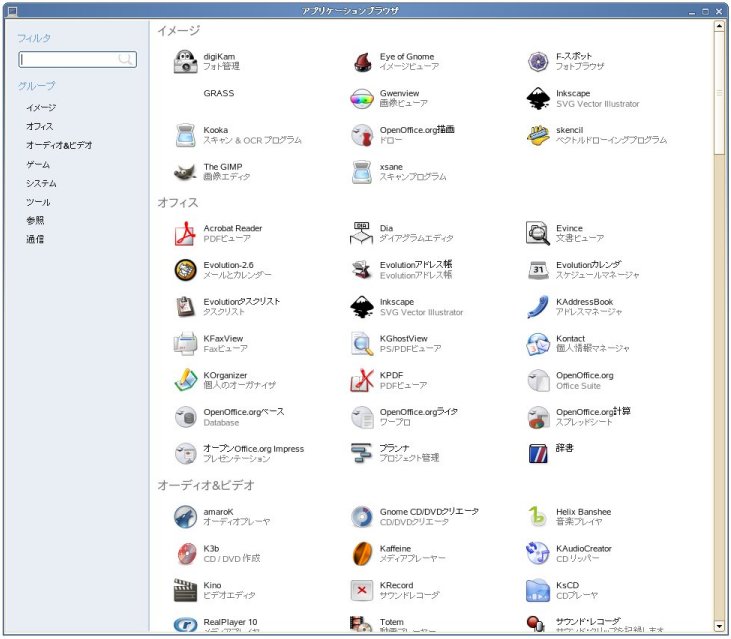
Task: Launch the Kooka scan program icon
Action: pos(186,135)
